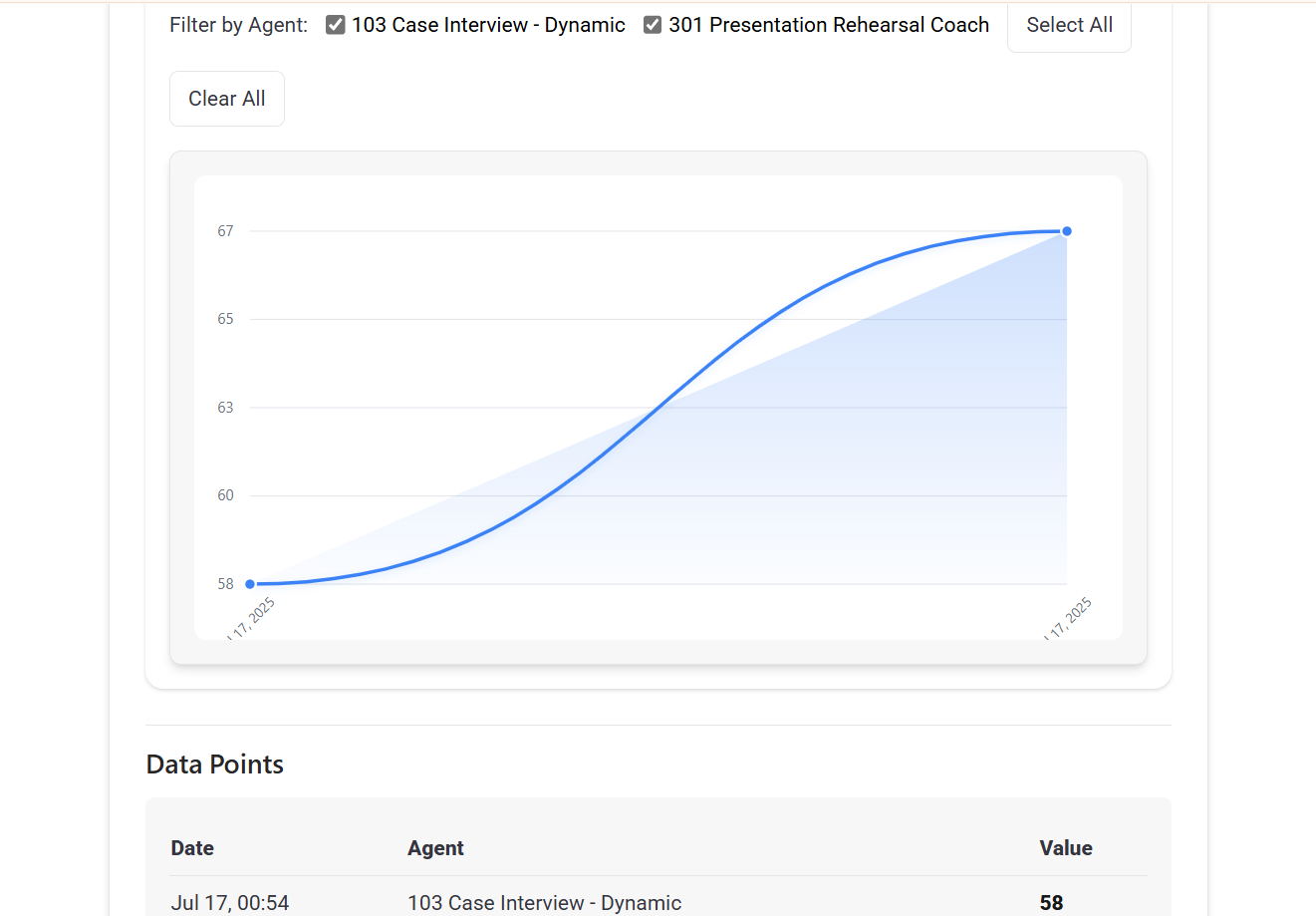Uncheck the 103 Case Interview - Dynamic checkbox

[x=336, y=25]
